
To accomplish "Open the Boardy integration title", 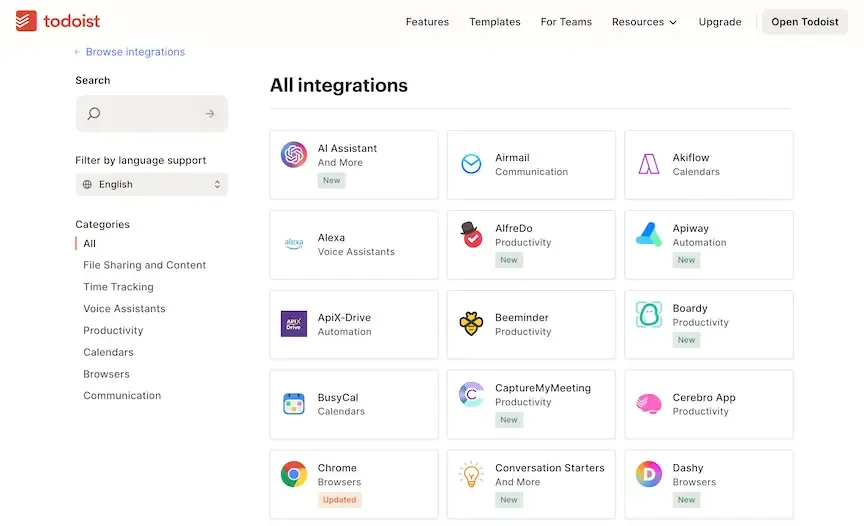I will (690, 308).
